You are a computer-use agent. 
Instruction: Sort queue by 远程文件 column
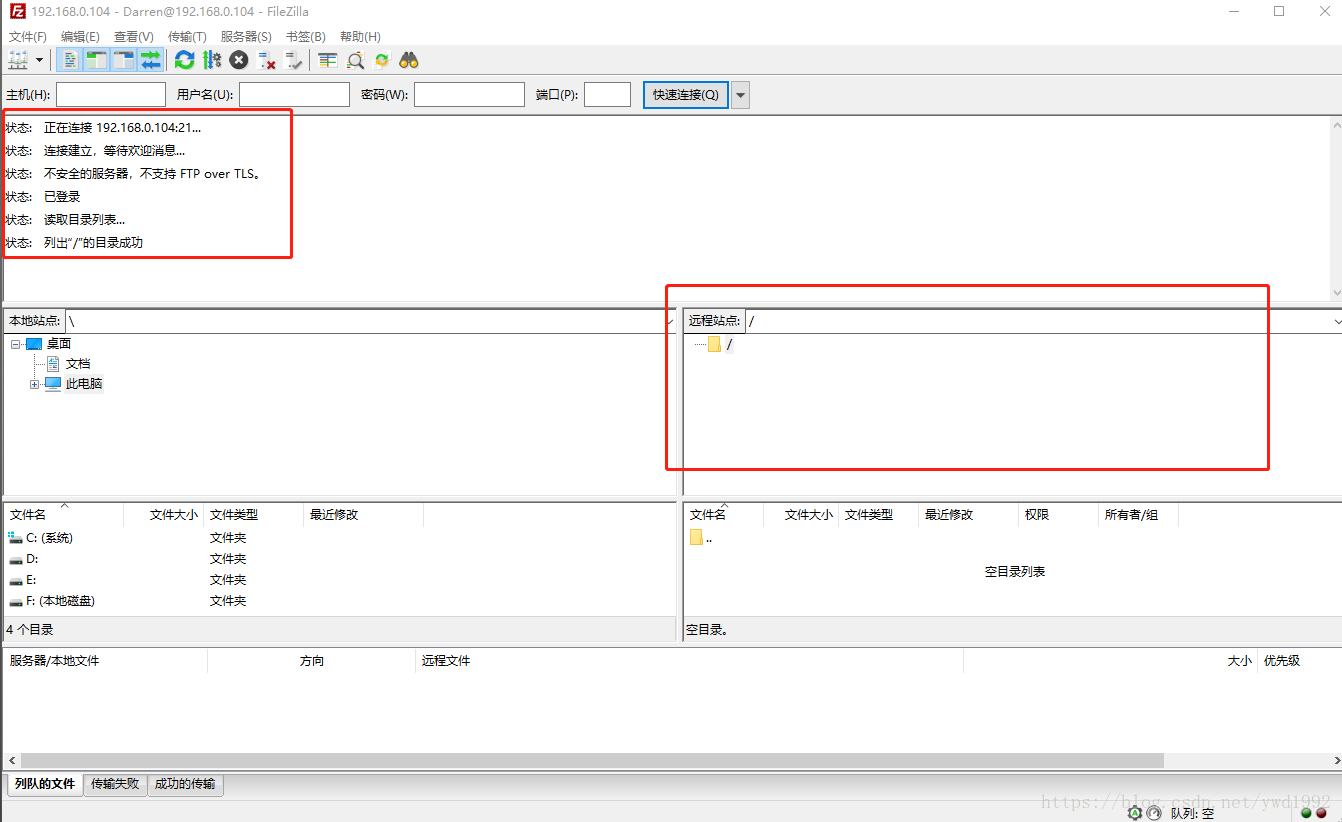pos(689,661)
